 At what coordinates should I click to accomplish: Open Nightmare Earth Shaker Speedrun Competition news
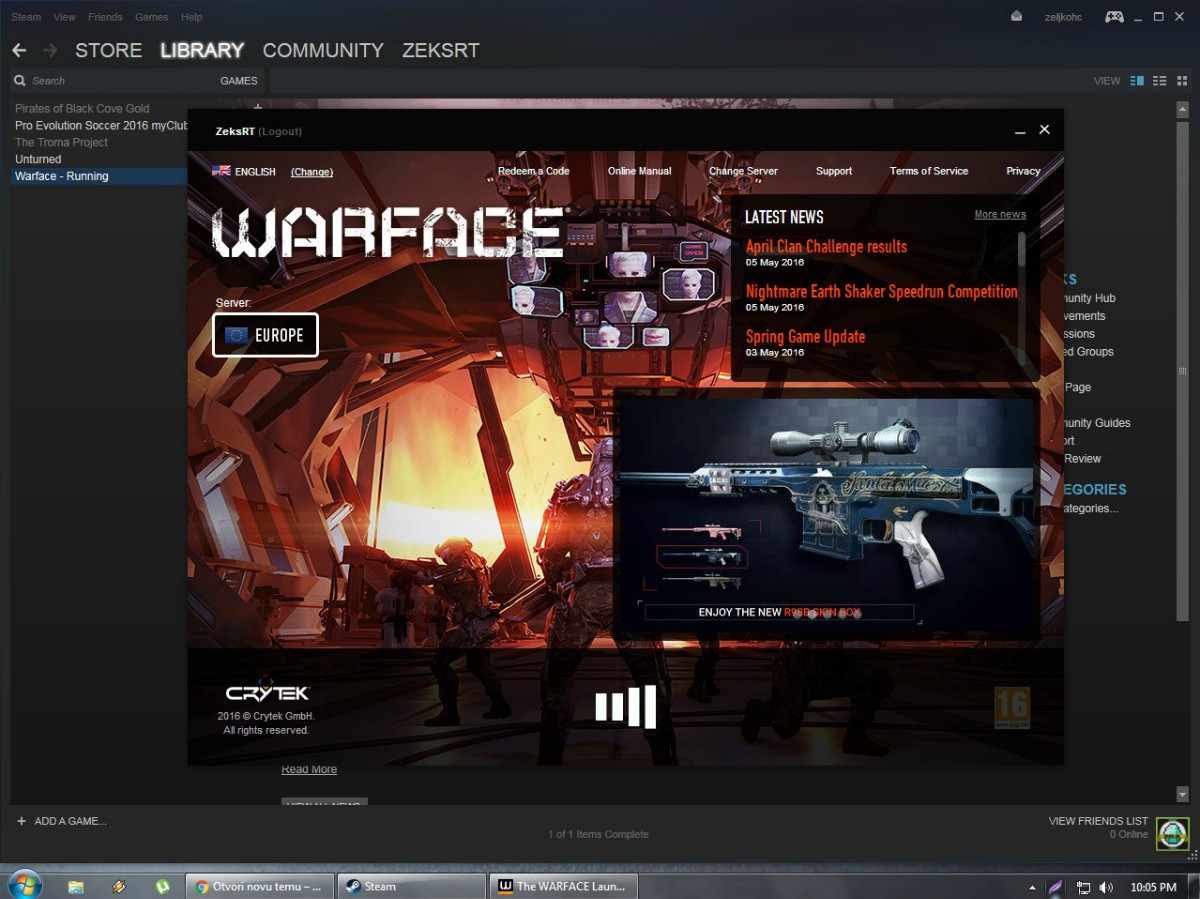coord(882,292)
